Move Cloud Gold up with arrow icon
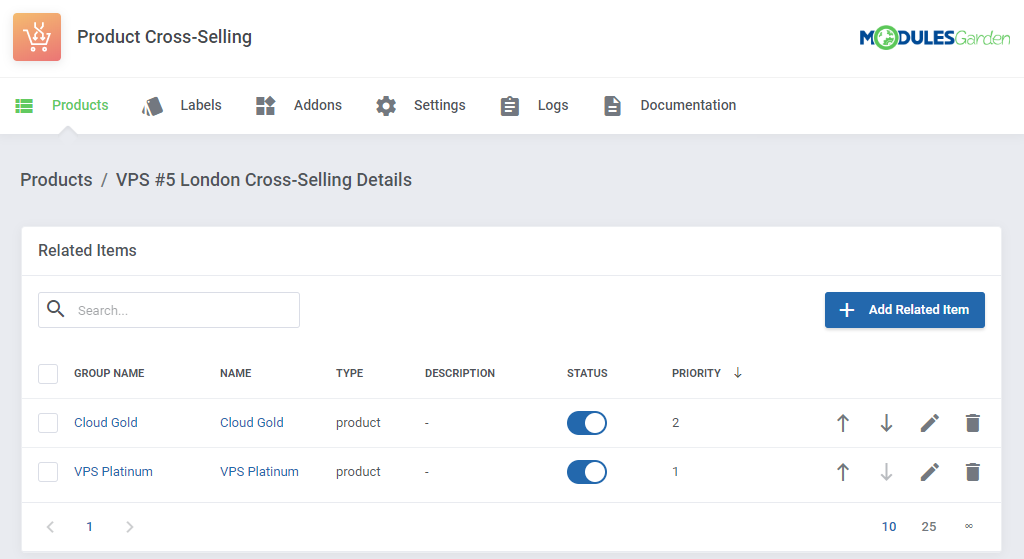This screenshot has width=1024, height=559. point(843,423)
